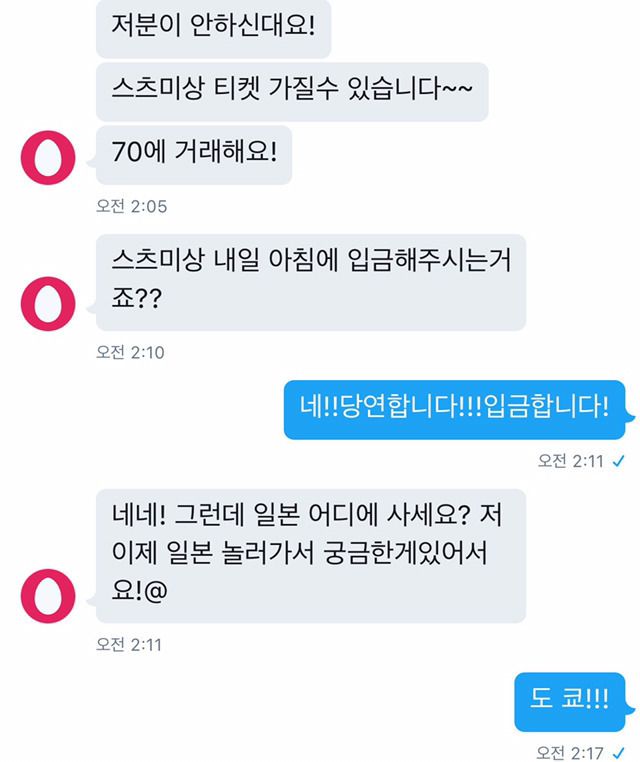Tap sent message '네!!당연합니다!!!입금합니다!'

[x=454, y=410]
